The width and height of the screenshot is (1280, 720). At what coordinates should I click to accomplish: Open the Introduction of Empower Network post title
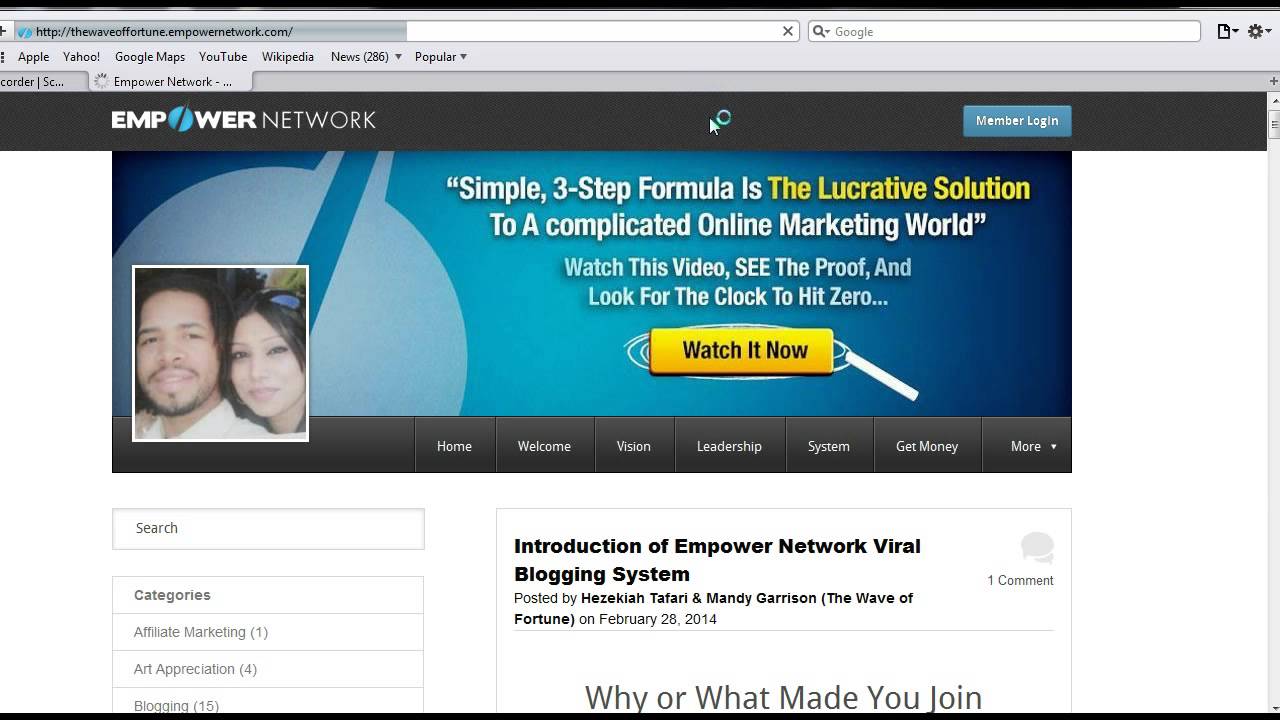click(x=717, y=560)
